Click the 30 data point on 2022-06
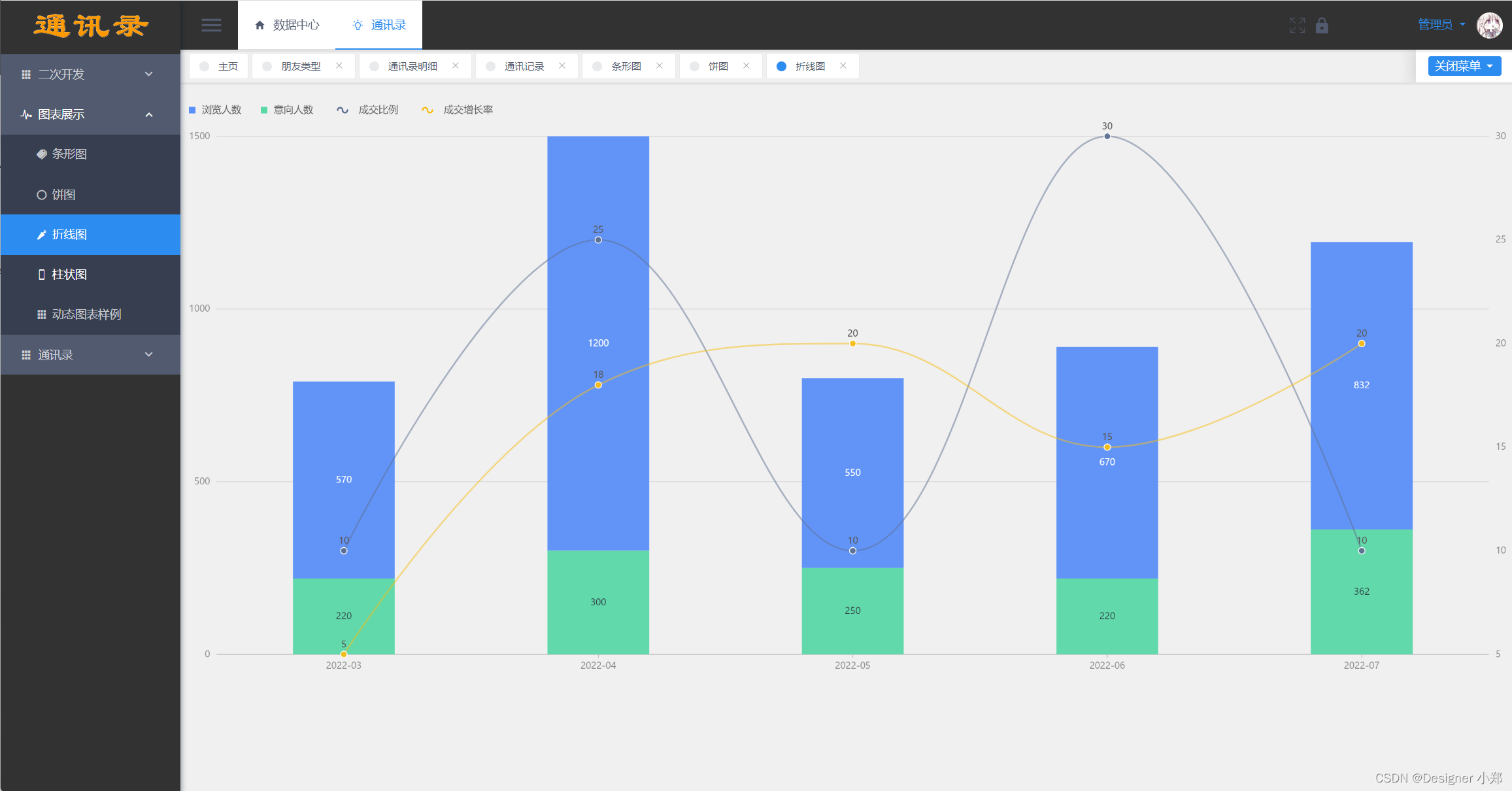The image size is (1512, 791). [x=1107, y=137]
